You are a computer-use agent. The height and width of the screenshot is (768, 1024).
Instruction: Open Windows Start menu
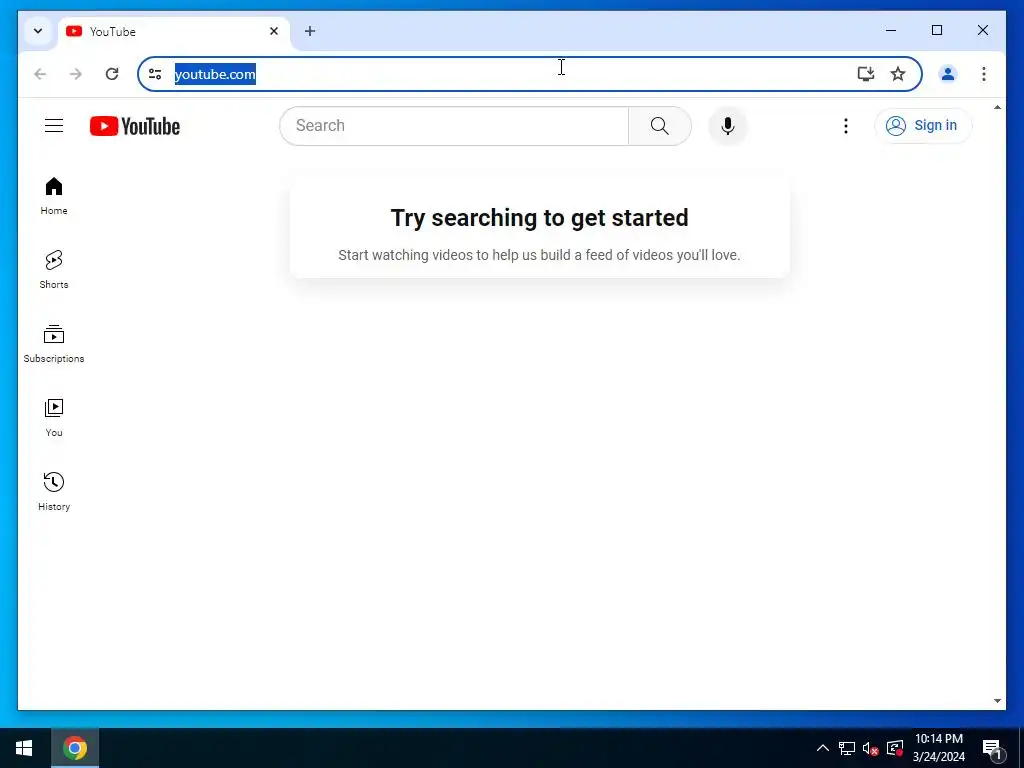(24, 748)
